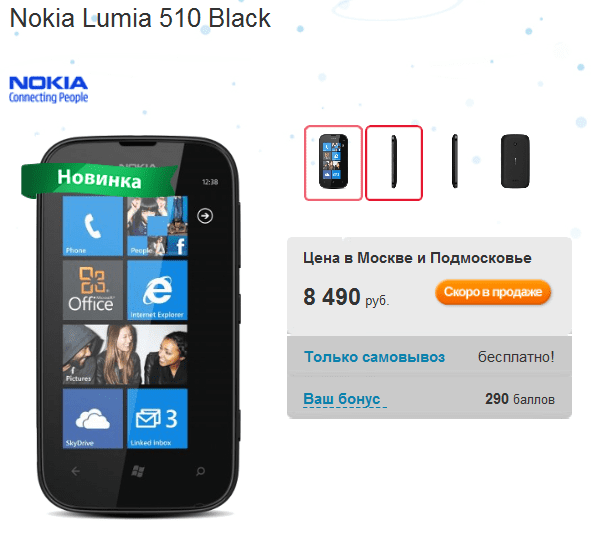Choose the third thin side view thumbnail
This screenshot has height=537, width=596.
pos(455,161)
